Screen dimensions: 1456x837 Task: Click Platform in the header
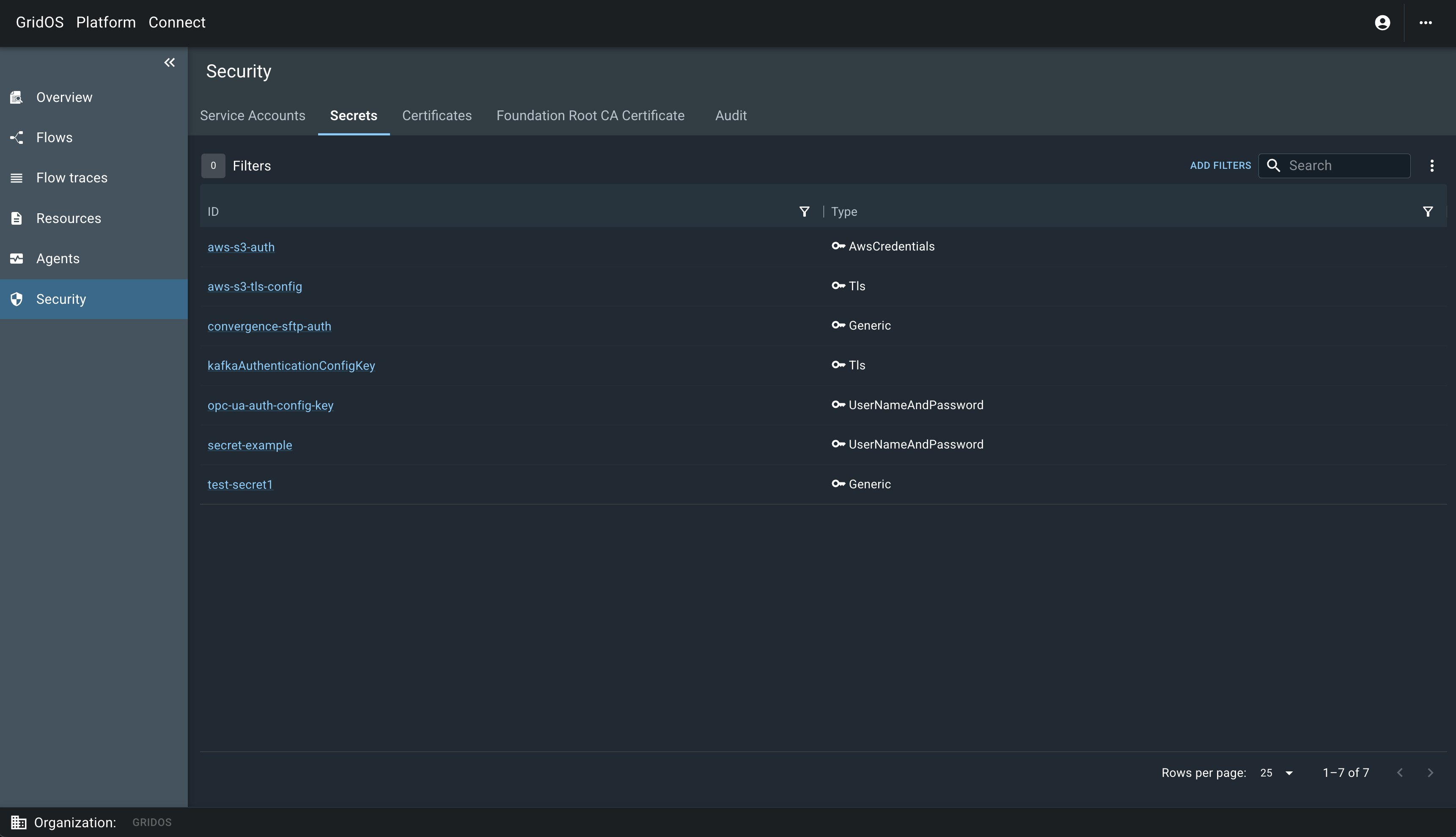(x=106, y=22)
